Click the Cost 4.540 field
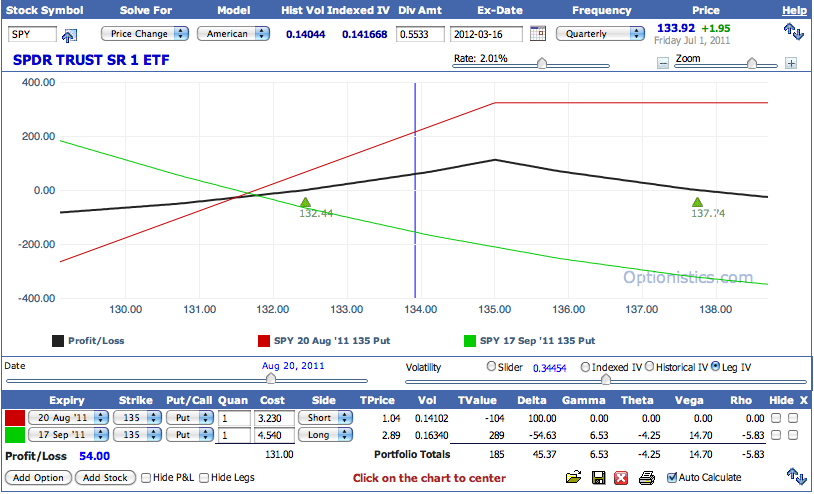Image resolution: width=814 pixels, height=494 pixels. click(274, 435)
